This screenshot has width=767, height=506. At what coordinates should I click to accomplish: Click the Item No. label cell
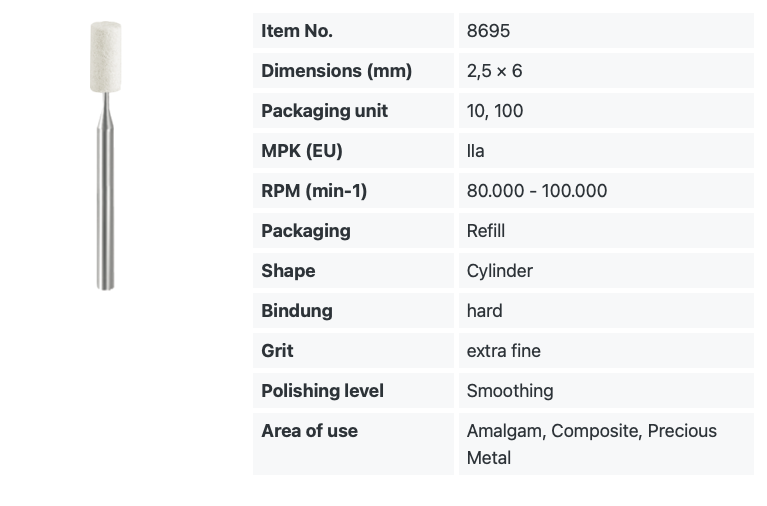pyautogui.click(x=353, y=31)
